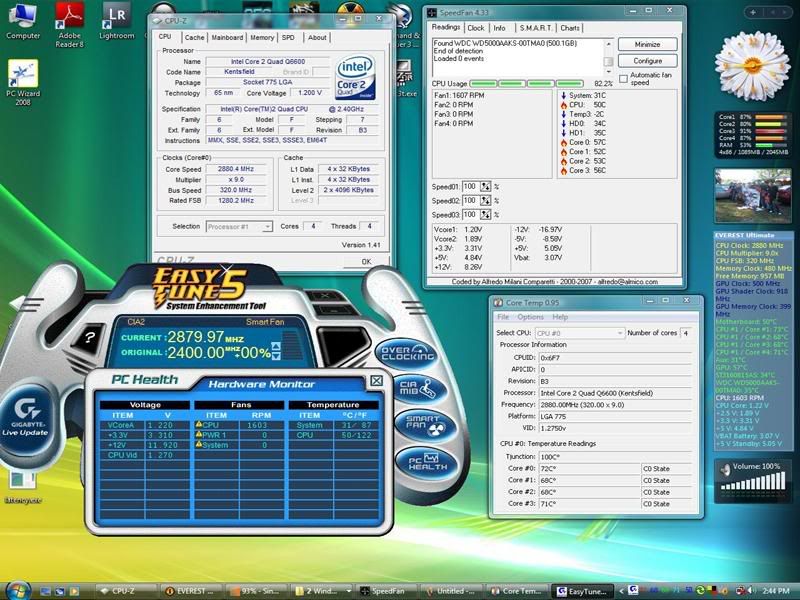The image size is (800, 600).
Task: Open Options menu in Core Temp
Action: tap(530, 317)
